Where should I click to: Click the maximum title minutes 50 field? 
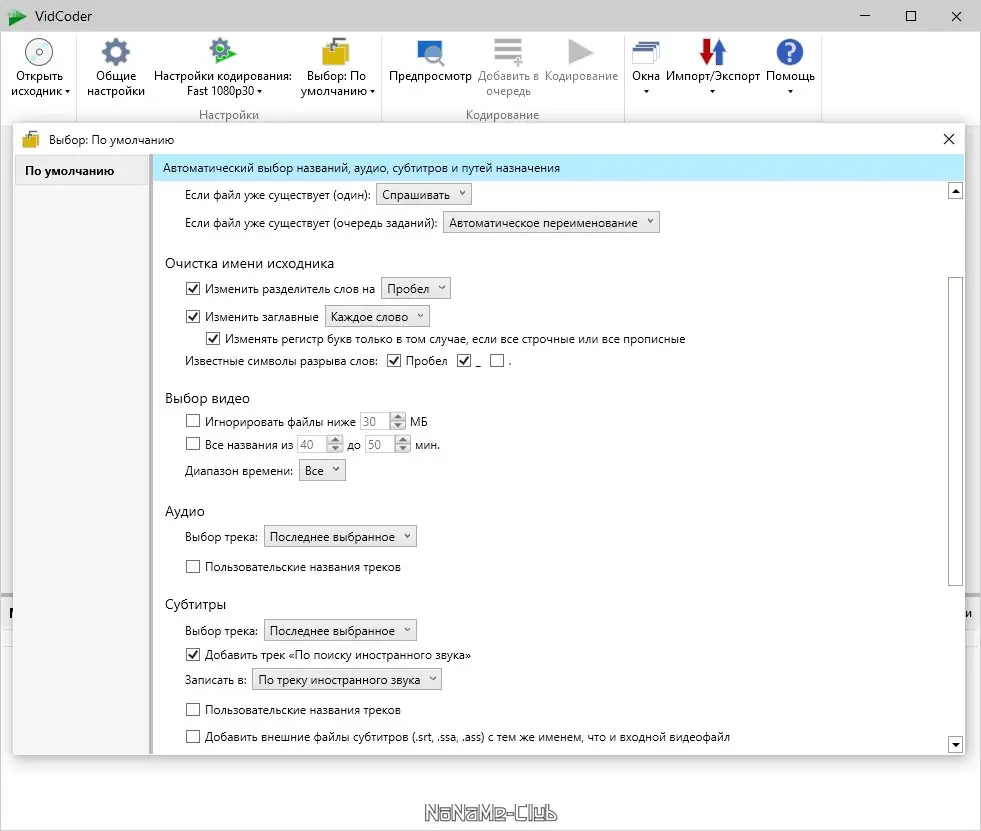pyautogui.click(x=380, y=444)
